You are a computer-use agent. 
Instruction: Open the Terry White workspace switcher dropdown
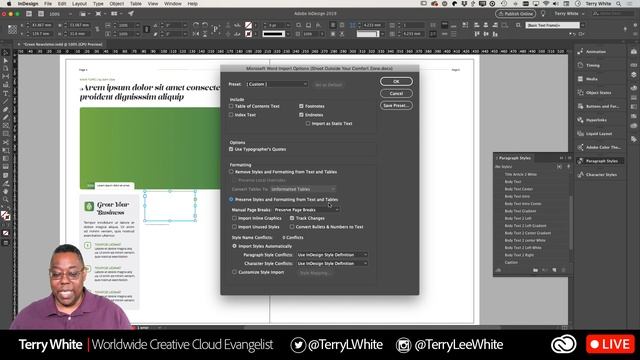(569, 13)
